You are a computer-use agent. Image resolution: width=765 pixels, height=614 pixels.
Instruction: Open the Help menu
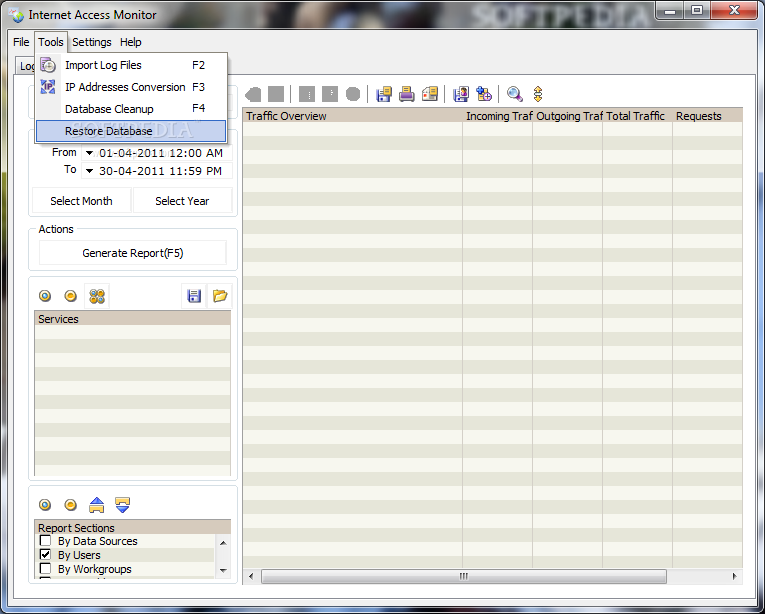(x=131, y=42)
